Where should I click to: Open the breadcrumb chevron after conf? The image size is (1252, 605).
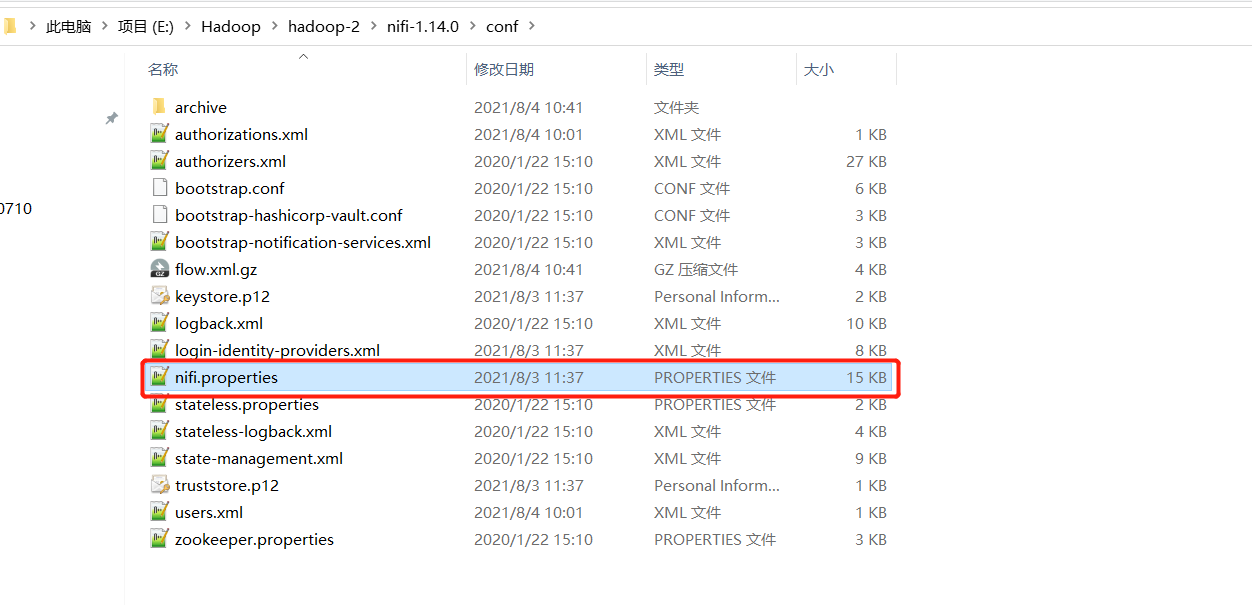532,27
